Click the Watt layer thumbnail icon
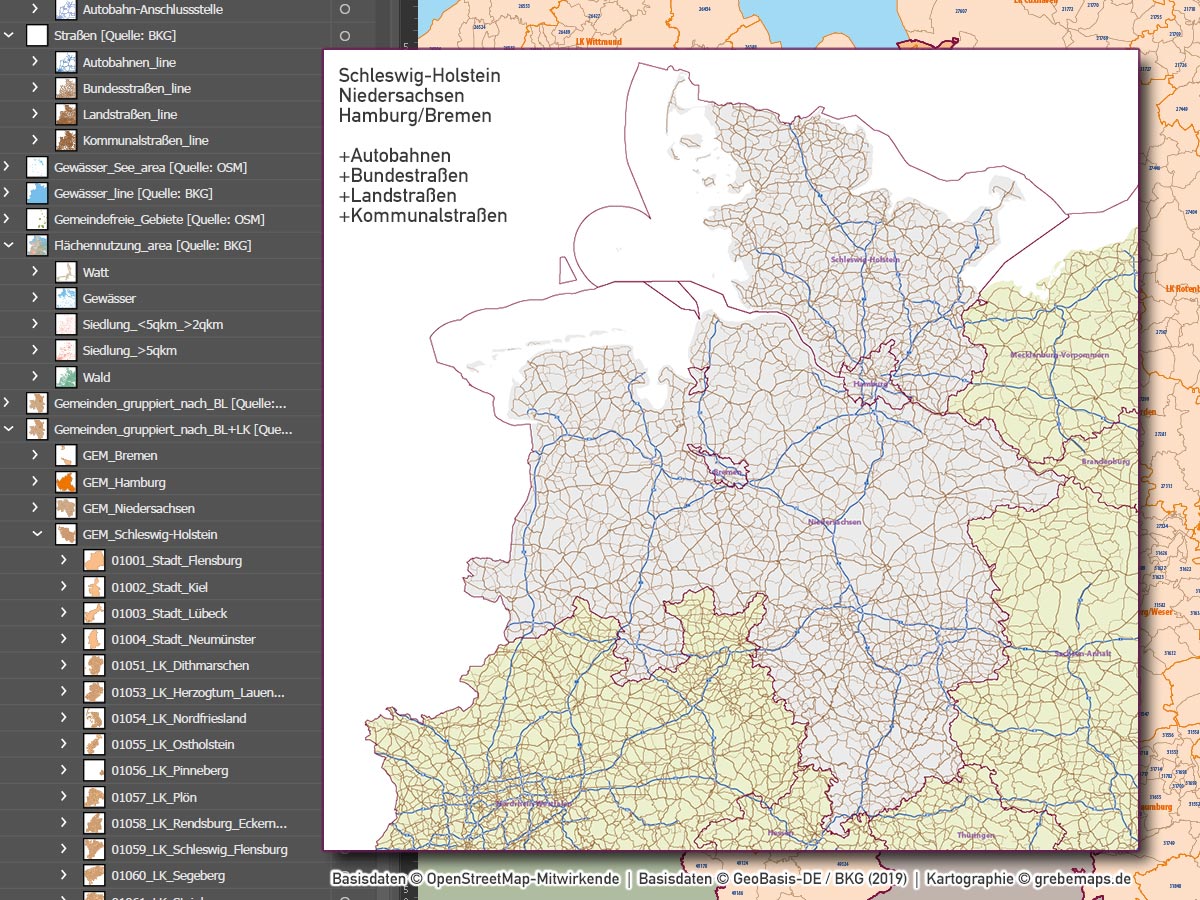This screenshot has height=900, width=1200. tap(66, 272)
